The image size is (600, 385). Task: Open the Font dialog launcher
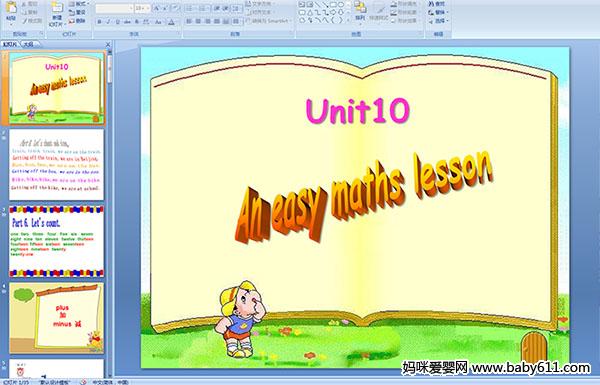pyautogui.click(x=178, y=34)
